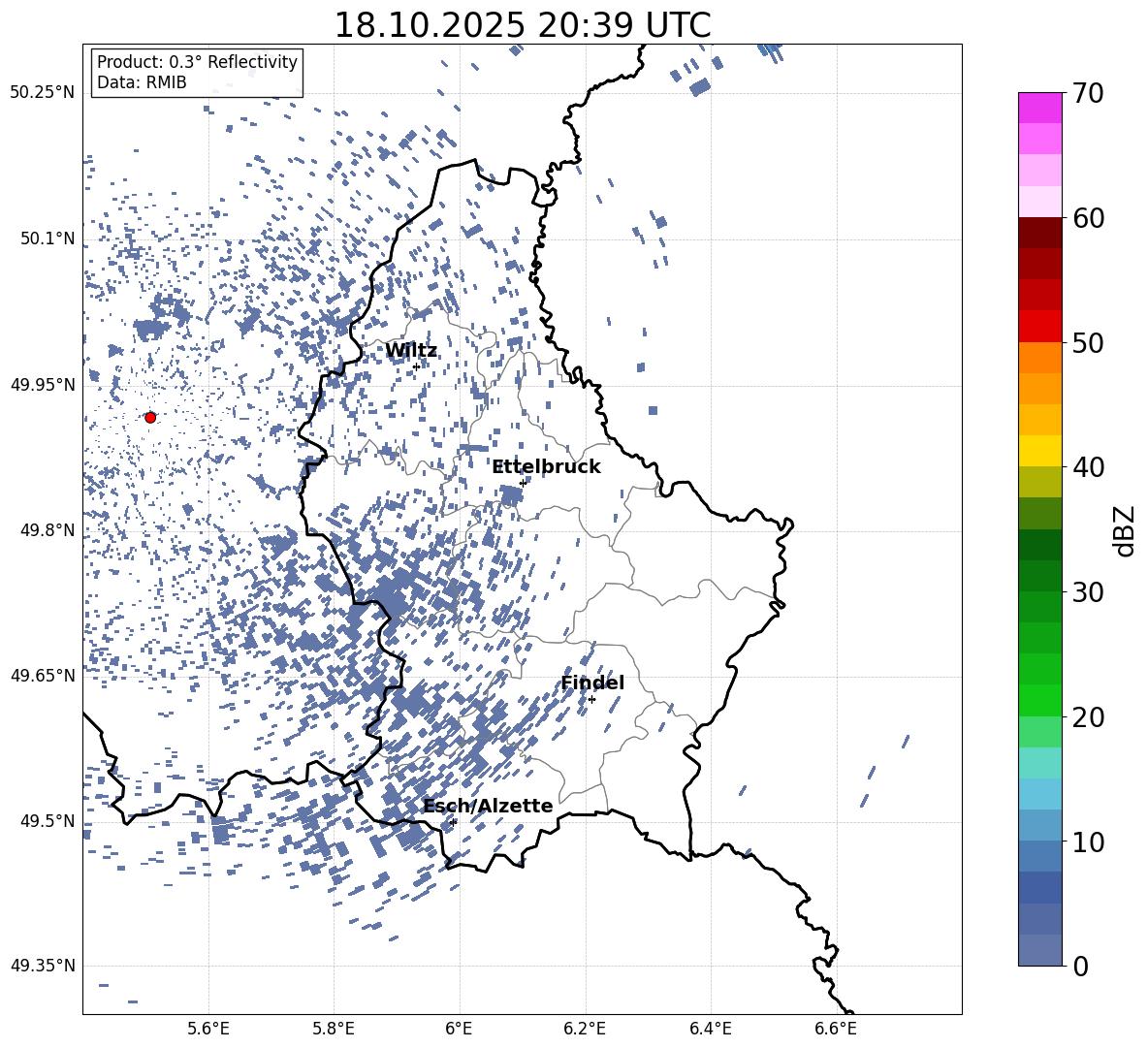The width and height of the screenshot is (1148, 1048).
Task: Click the colorbar tick label 60
Action: pos(1088,218)
